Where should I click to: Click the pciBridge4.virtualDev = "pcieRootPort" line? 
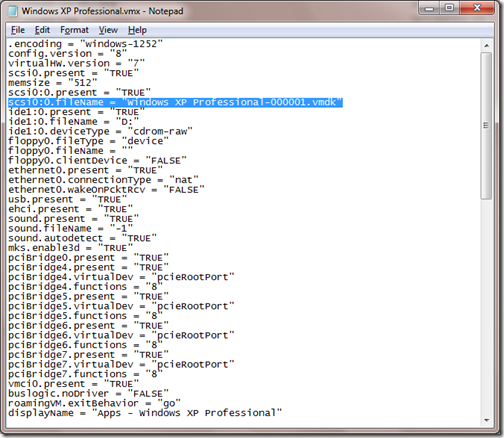121,277
